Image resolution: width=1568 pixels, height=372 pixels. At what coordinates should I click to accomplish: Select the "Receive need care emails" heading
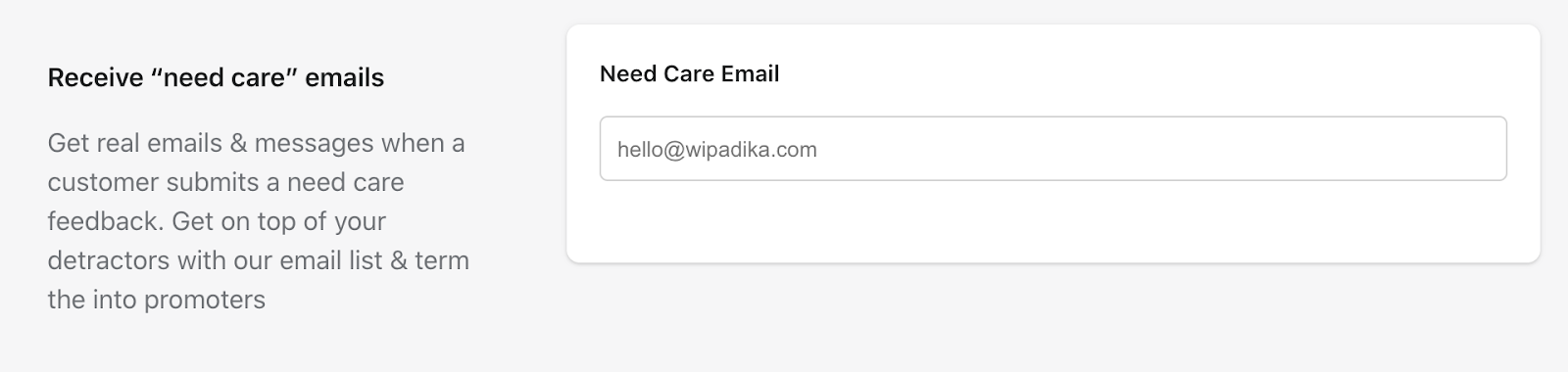coord(216,77)
